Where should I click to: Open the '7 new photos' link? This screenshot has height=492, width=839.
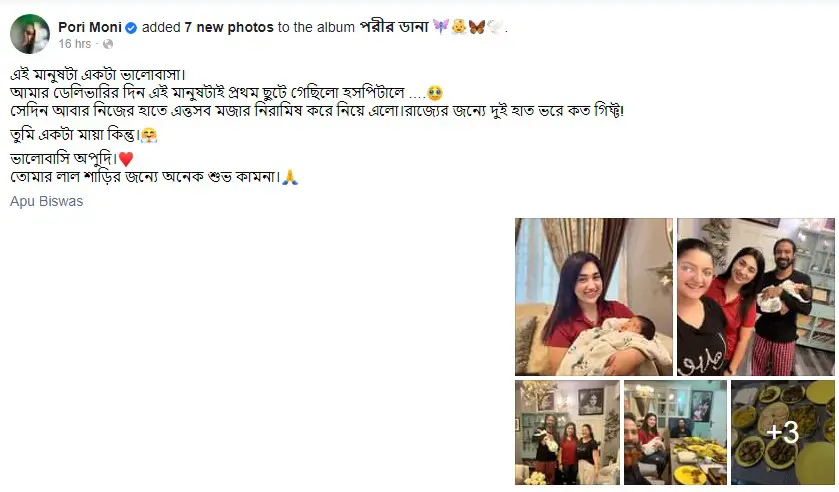pyautogui.click(x=229, y=27)
